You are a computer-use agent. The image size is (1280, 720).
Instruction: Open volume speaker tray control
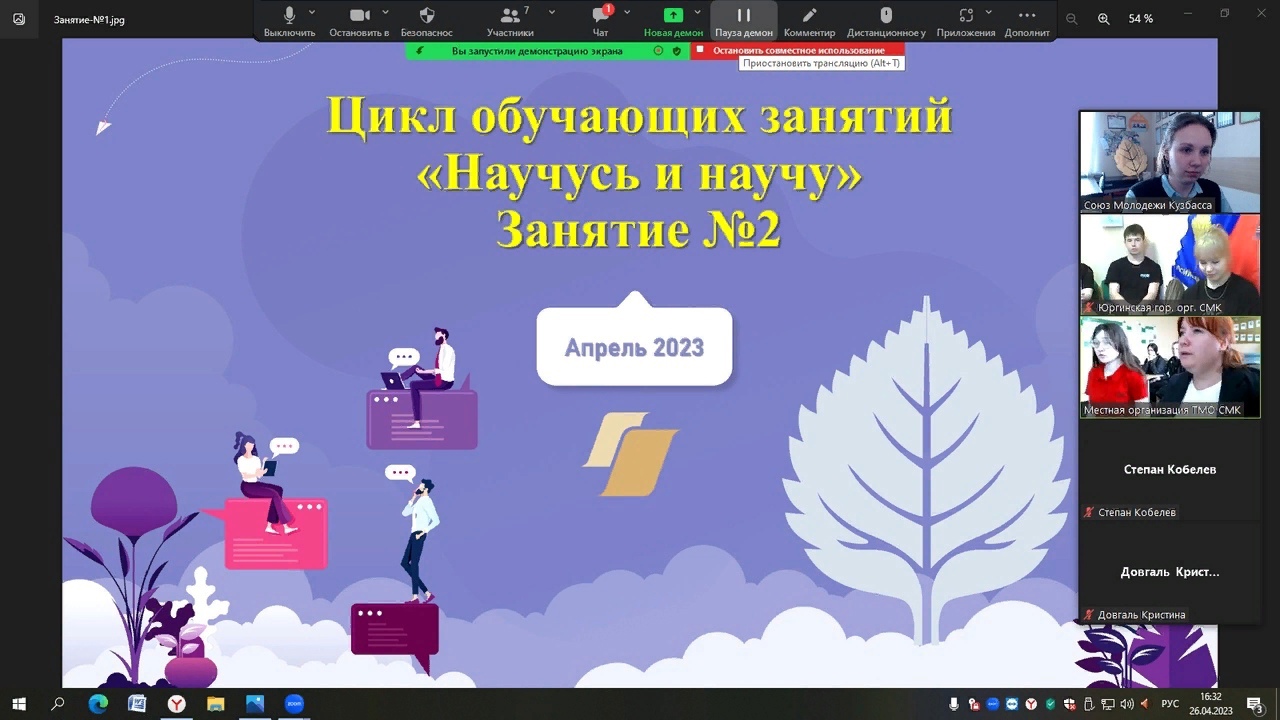[x=1127, y=704]
